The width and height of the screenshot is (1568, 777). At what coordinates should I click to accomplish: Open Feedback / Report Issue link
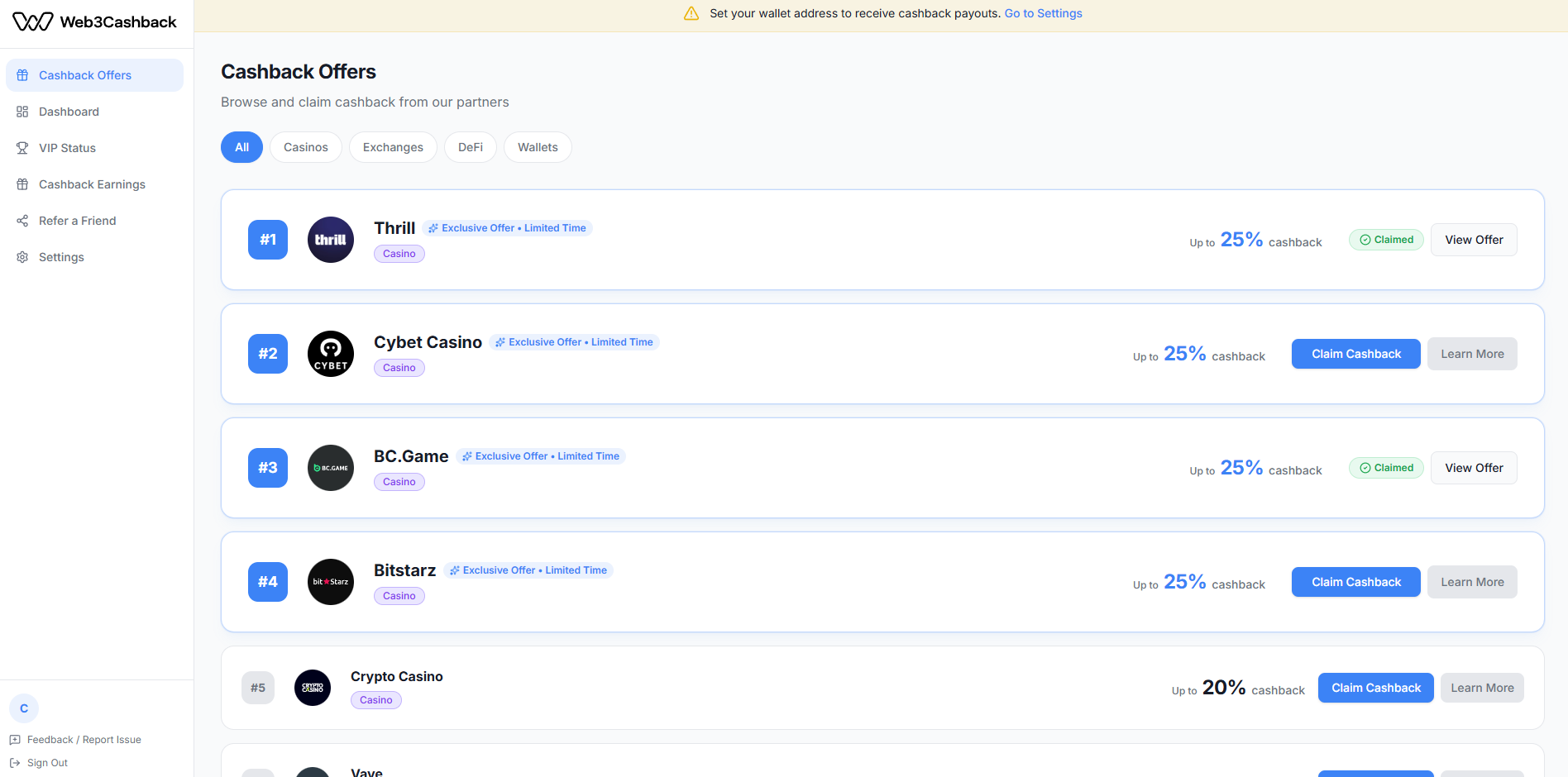point(75,740)
